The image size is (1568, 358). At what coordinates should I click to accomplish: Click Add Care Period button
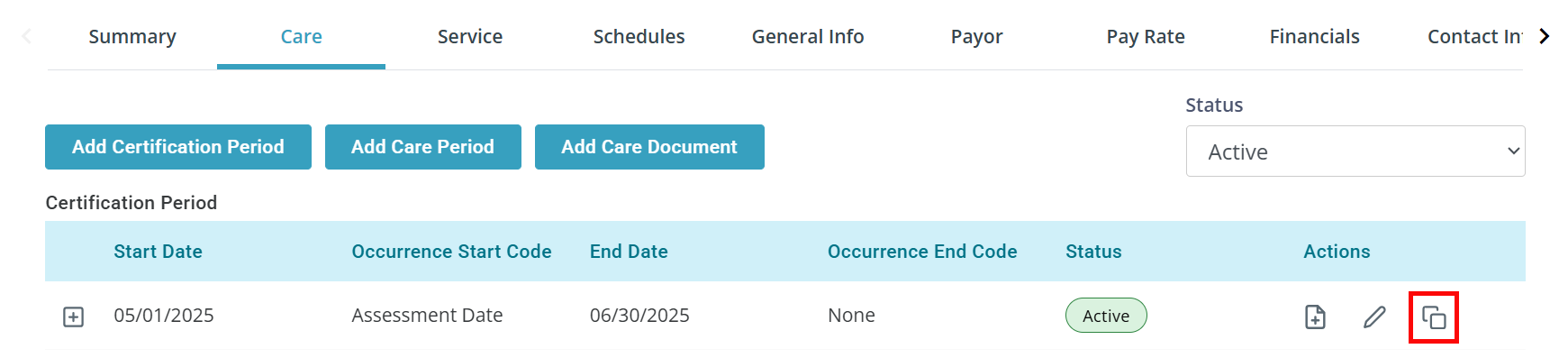coord(422,147)
